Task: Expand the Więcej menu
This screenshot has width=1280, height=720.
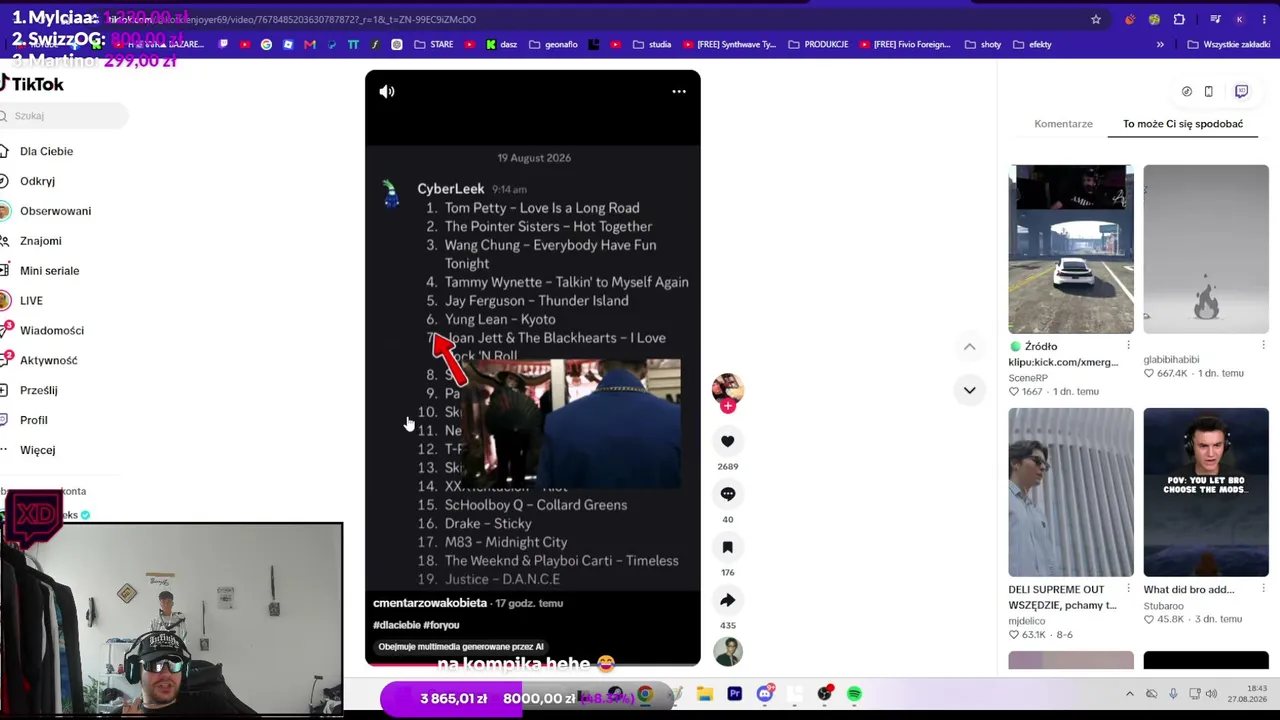Action: pyautogui.click(x=37, y=450)
